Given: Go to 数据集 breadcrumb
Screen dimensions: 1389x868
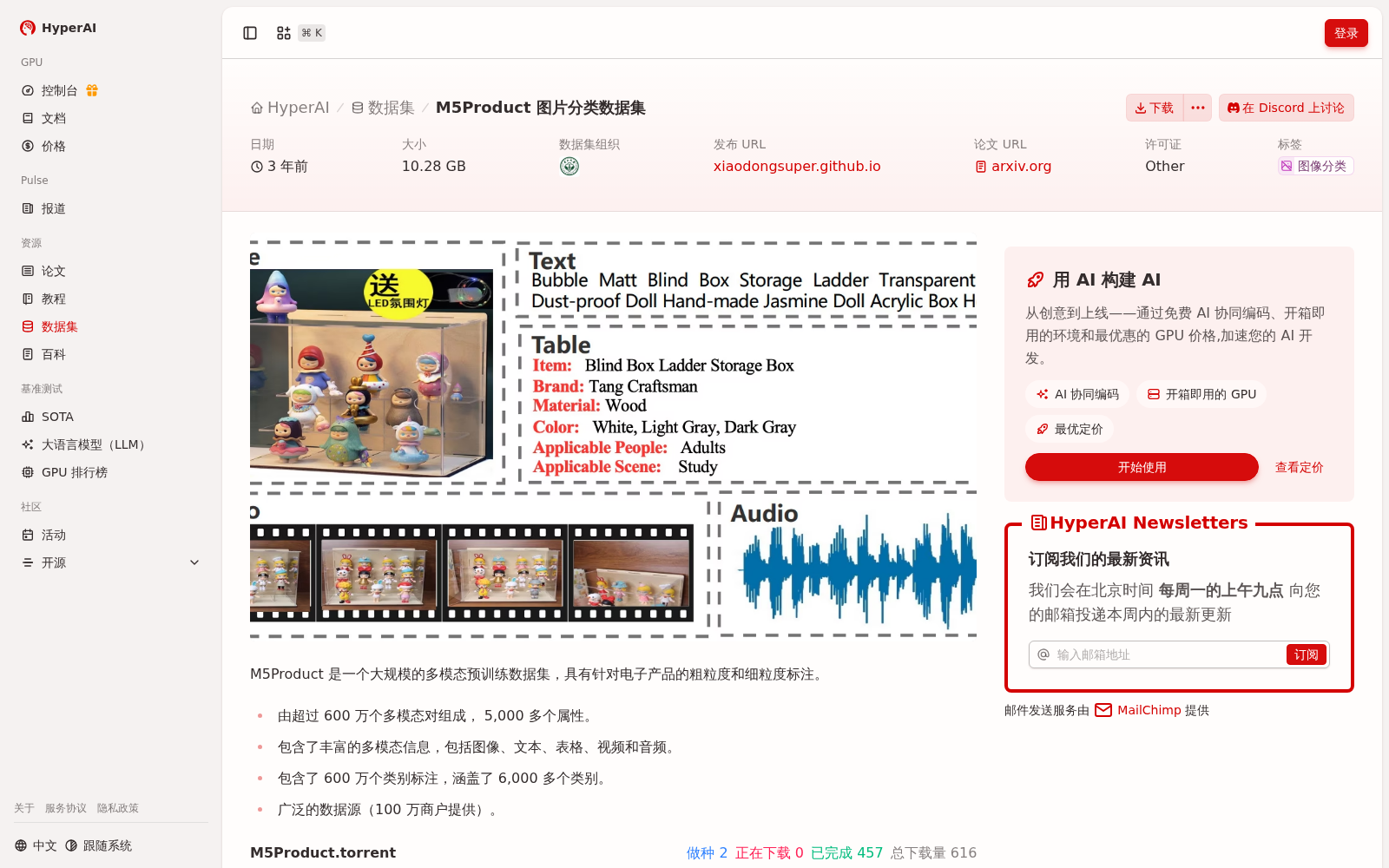Looking at the screenshot, I should [x=383, y=108].
